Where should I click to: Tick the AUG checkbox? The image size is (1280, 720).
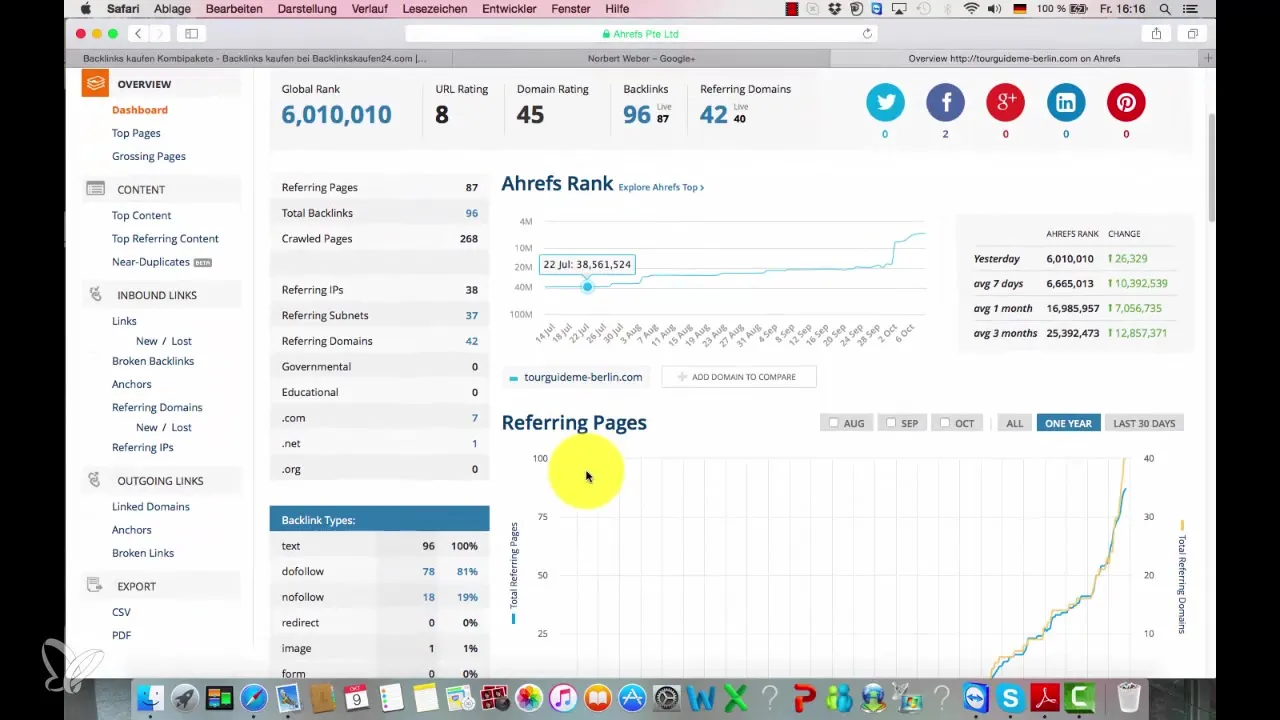click(x=834, y=423)
